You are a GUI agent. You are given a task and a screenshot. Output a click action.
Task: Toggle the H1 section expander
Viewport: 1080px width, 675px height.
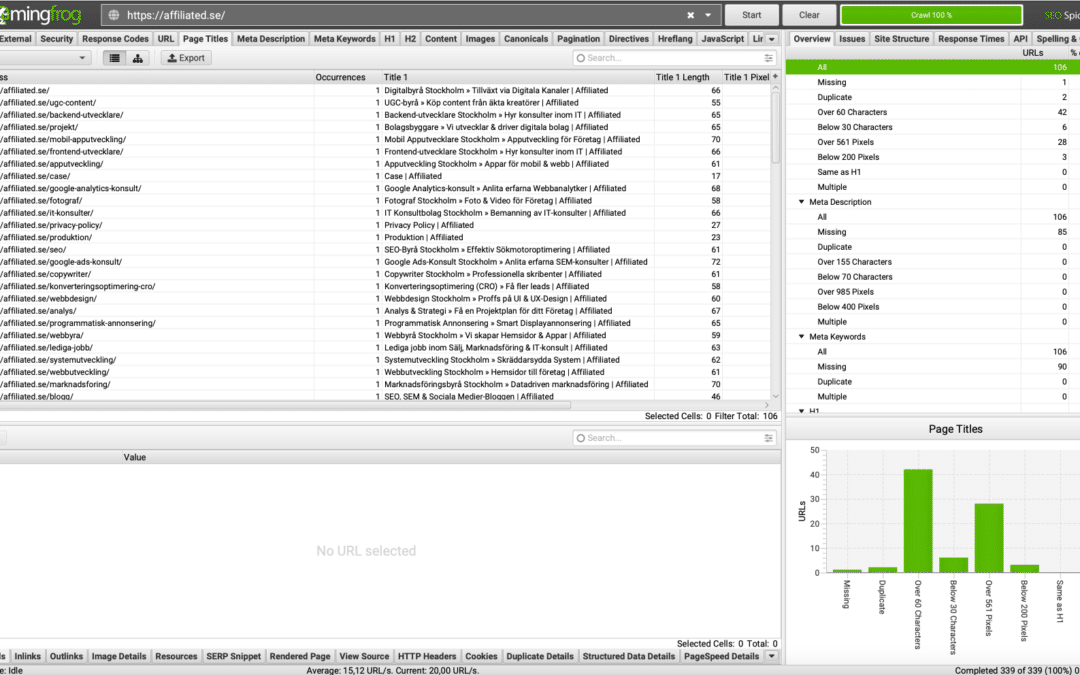click(x=801, y=411)
